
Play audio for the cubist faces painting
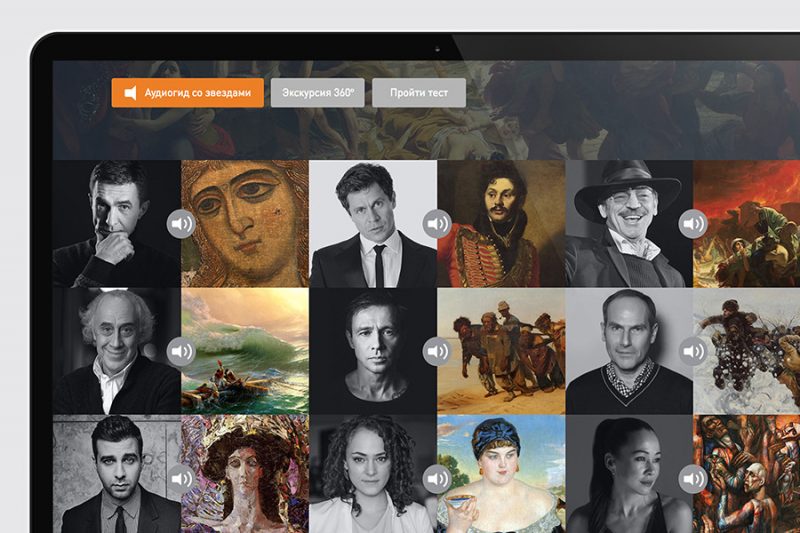[693, 479]
